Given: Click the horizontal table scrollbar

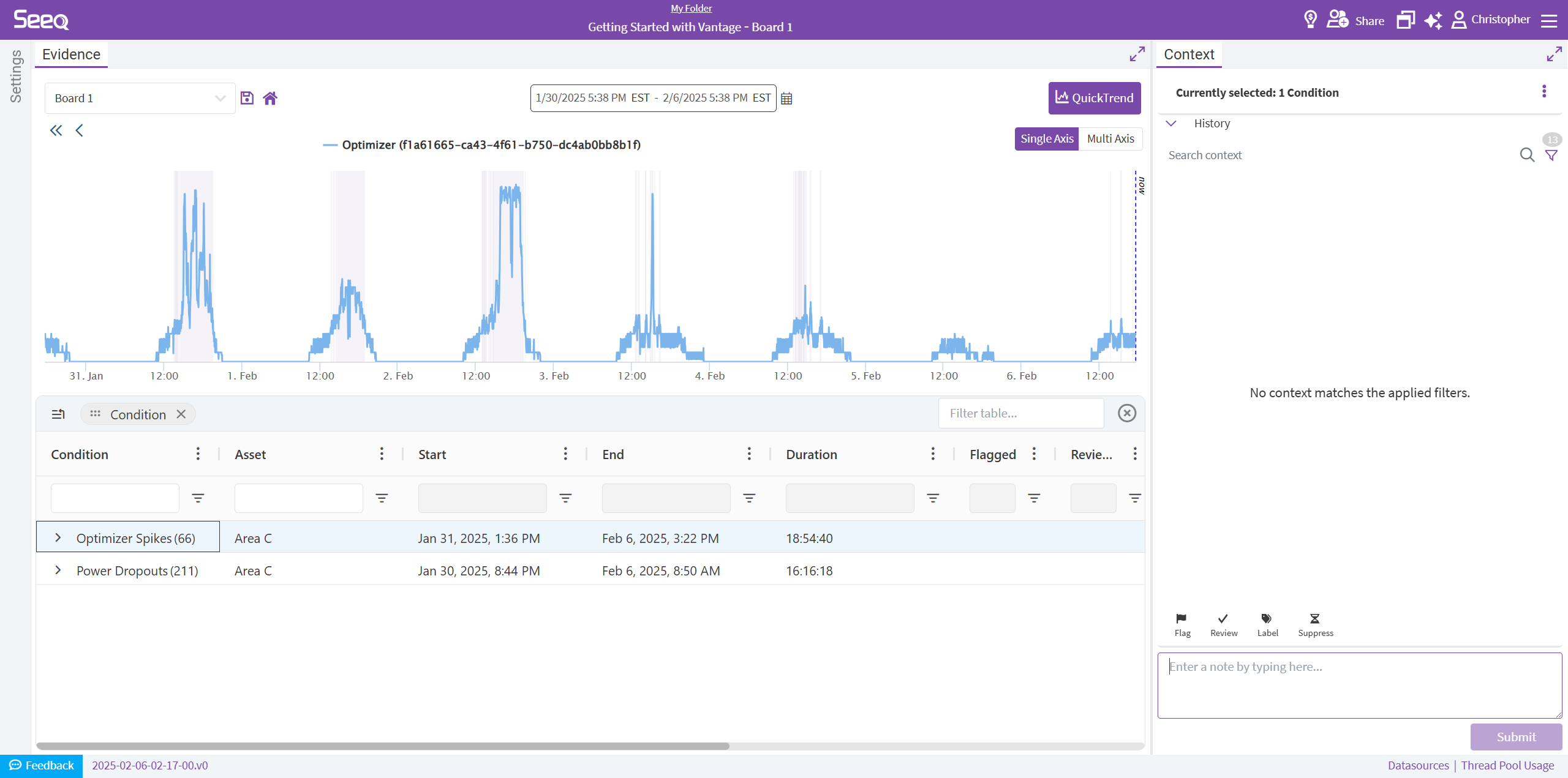Looking at the screenshot, I should 383,746.
